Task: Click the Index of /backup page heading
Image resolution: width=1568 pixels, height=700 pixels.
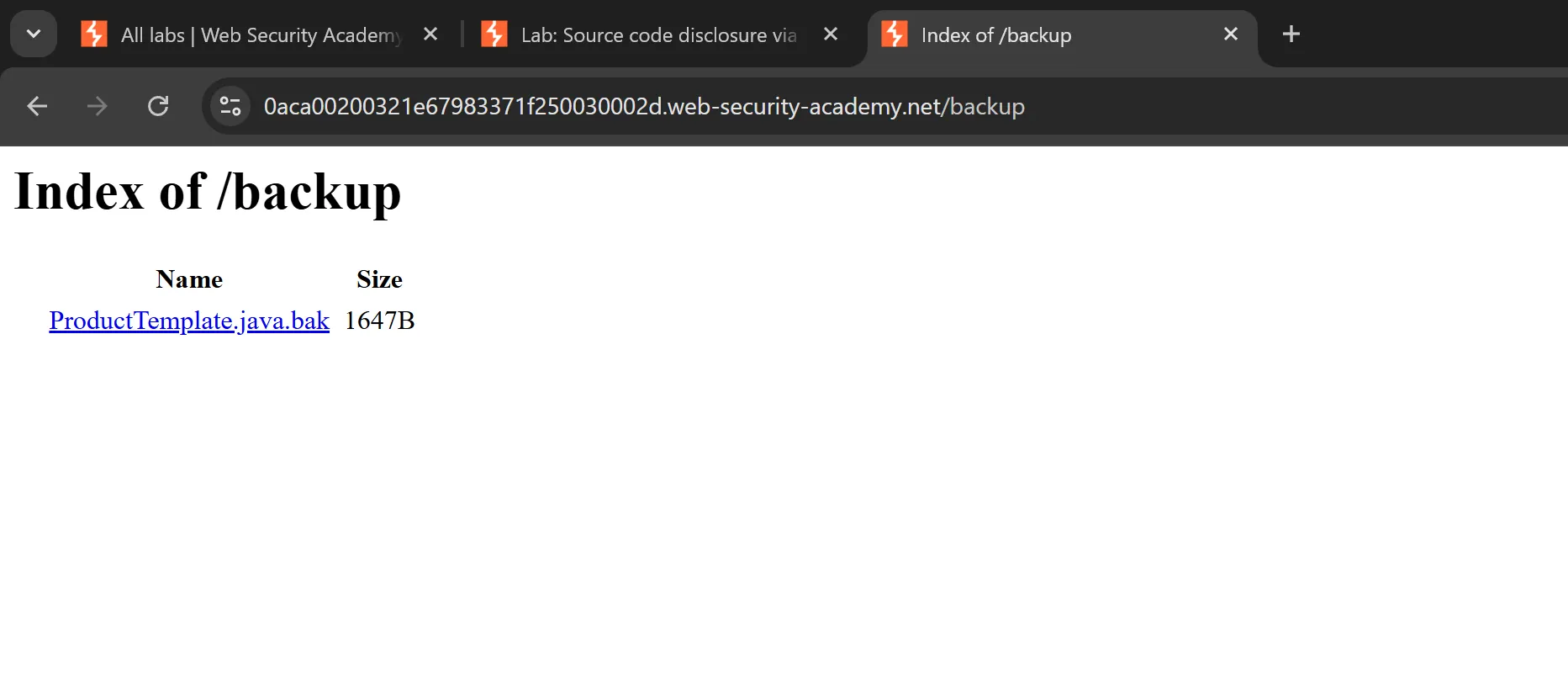Action: (208, 192)
